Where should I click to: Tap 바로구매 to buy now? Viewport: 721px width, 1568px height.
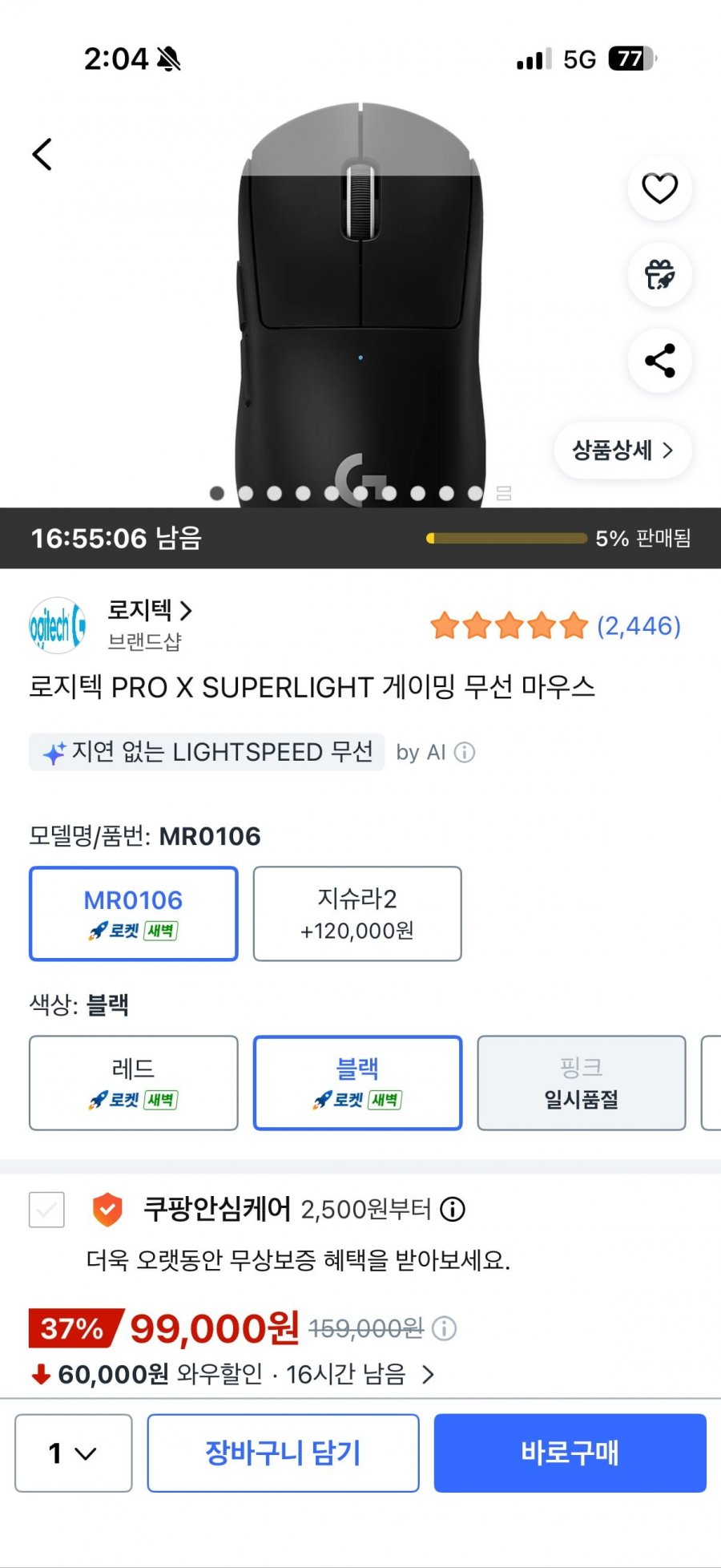[570, 1453]
